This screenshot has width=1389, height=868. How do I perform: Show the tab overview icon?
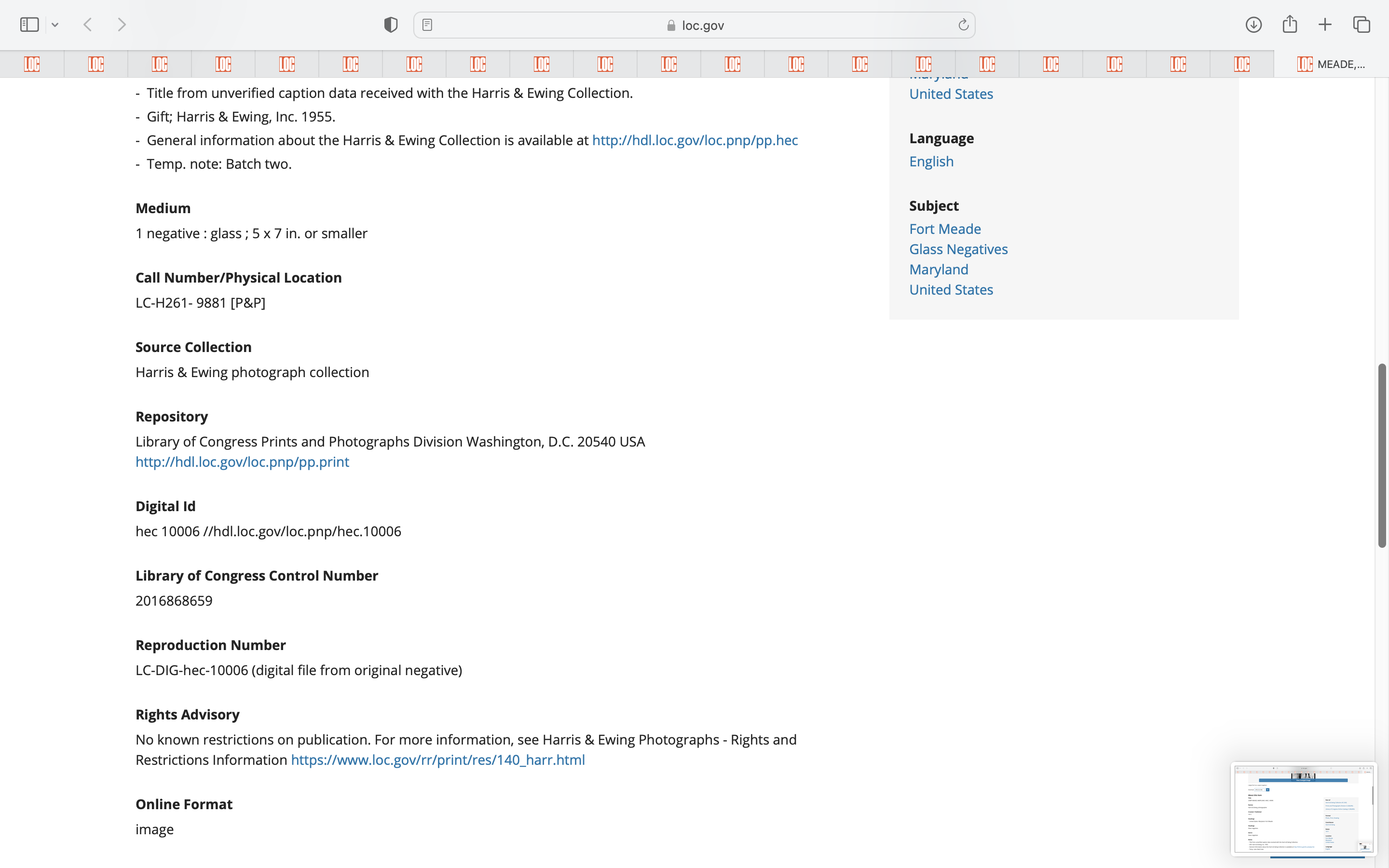(x=1362, y=25)
